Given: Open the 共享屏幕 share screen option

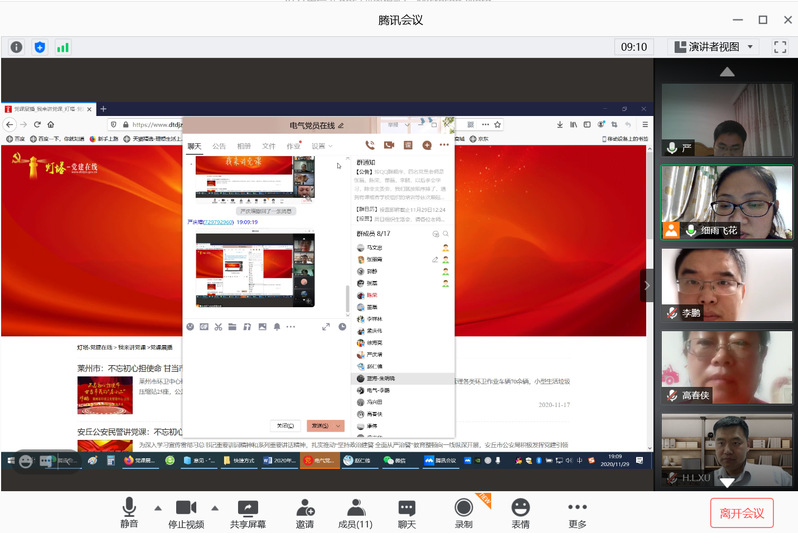Looking at the screenshot, I should pos(246,513).
